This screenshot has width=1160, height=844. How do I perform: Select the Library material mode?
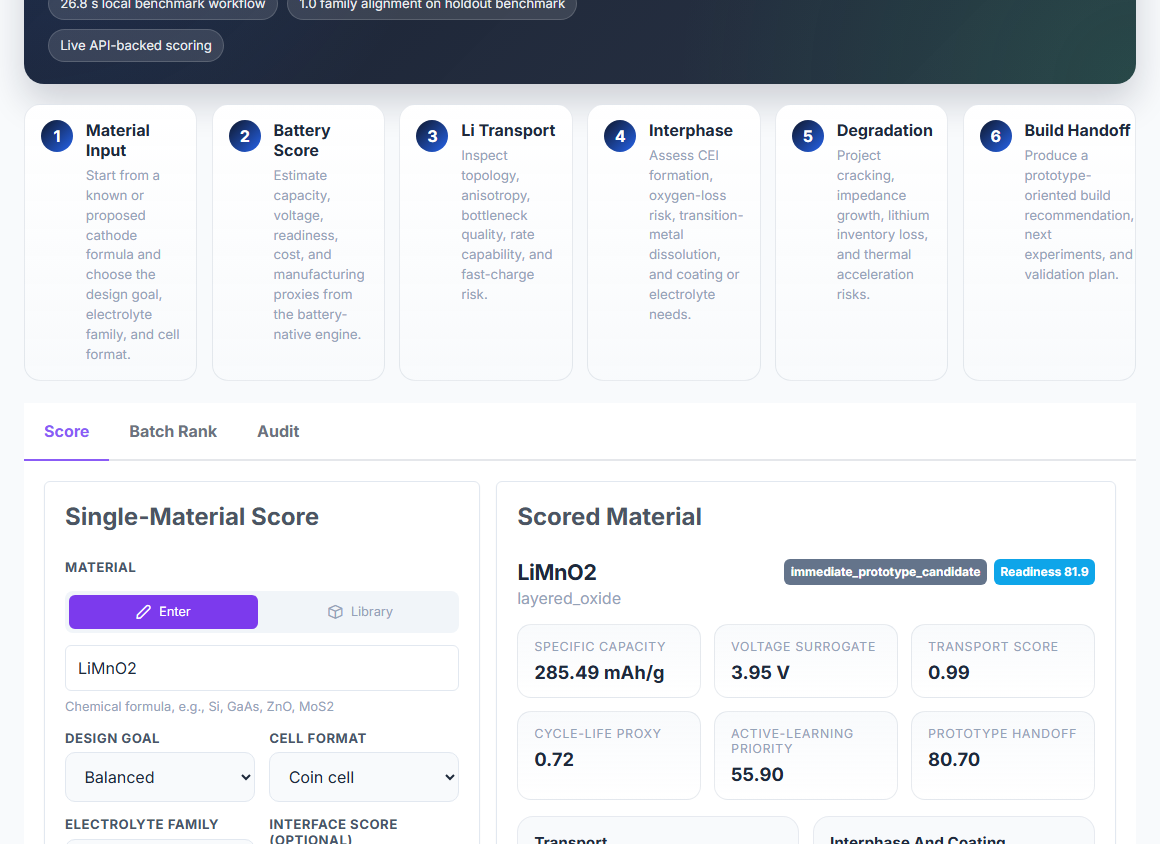pyautogui.click(x=360, y=612)
